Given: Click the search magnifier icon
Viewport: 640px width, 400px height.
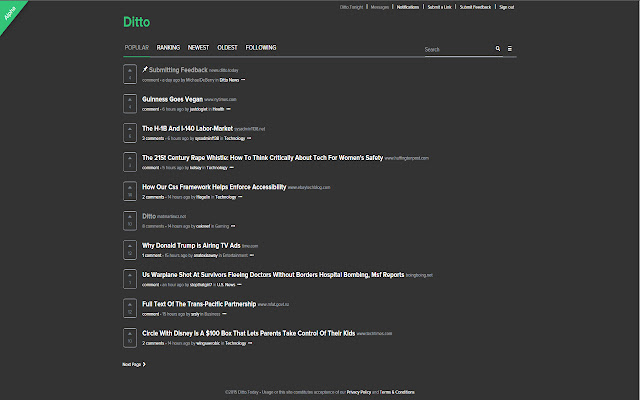Looking at the screenshot, I should click(x=498, y=49).
